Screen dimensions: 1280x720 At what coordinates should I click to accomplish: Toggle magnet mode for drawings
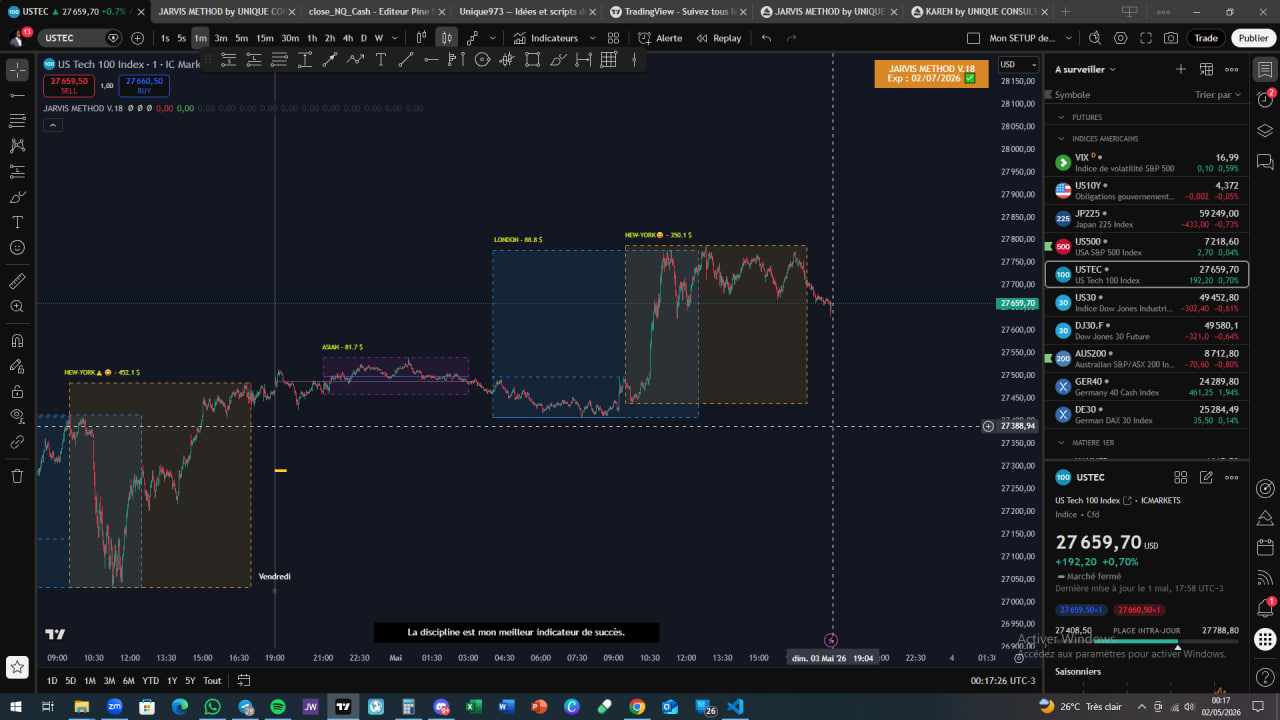(17, 341)
